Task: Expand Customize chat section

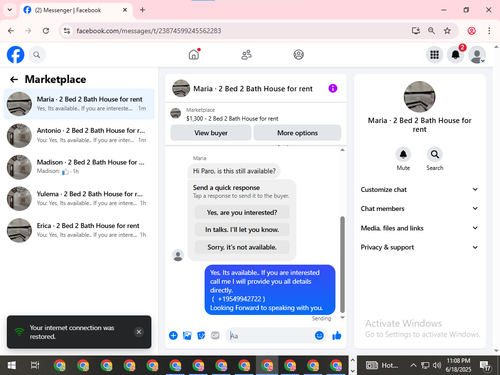Action: (x=419, y=189)
